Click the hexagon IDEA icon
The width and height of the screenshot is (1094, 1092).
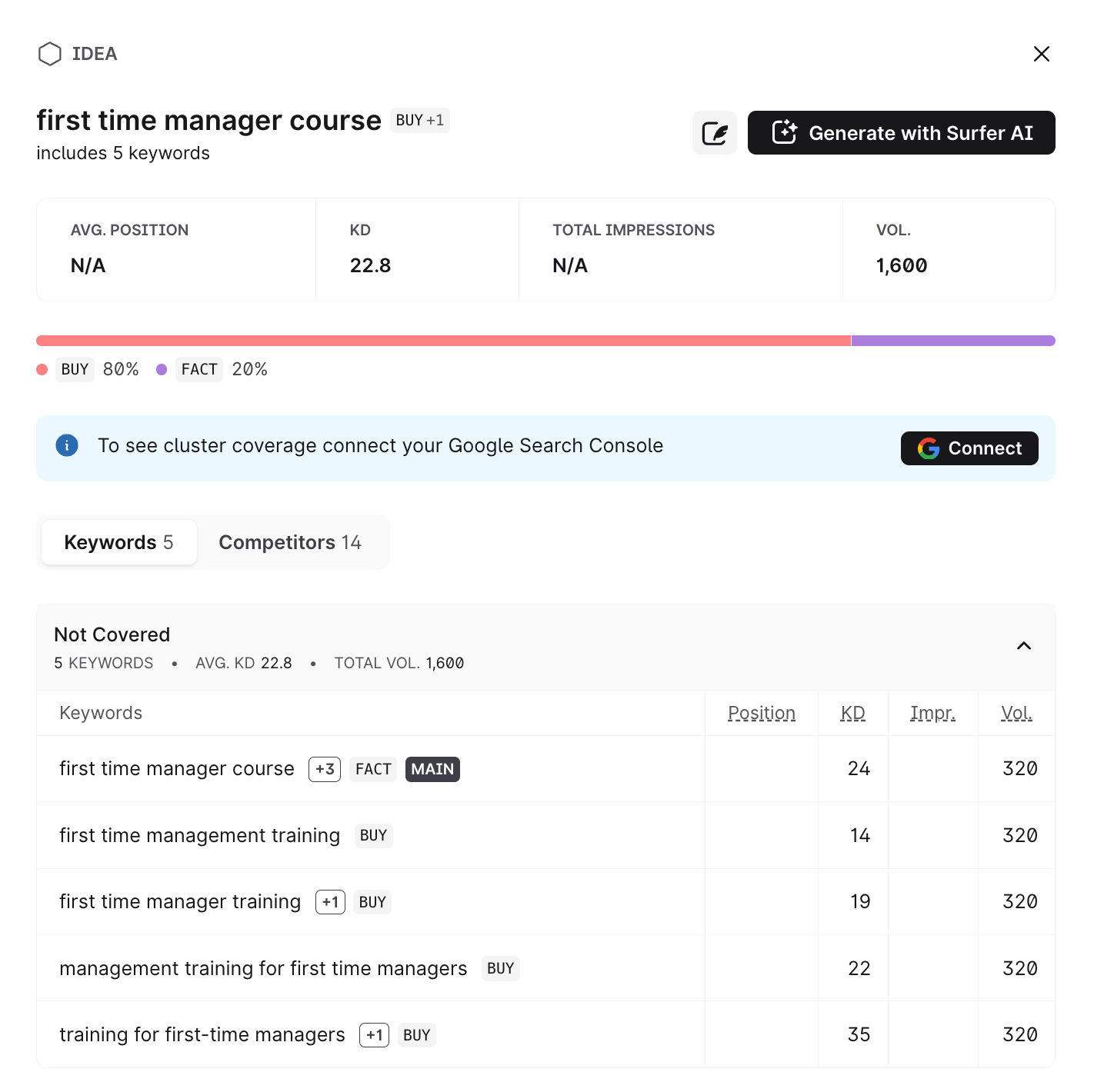coord(50,54)
